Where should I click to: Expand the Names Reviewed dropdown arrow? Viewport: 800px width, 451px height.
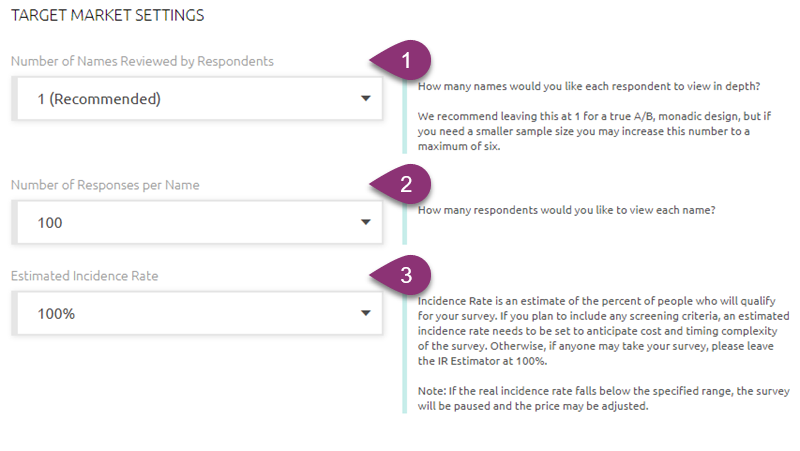pyautogui.click(x=365, y=99)
